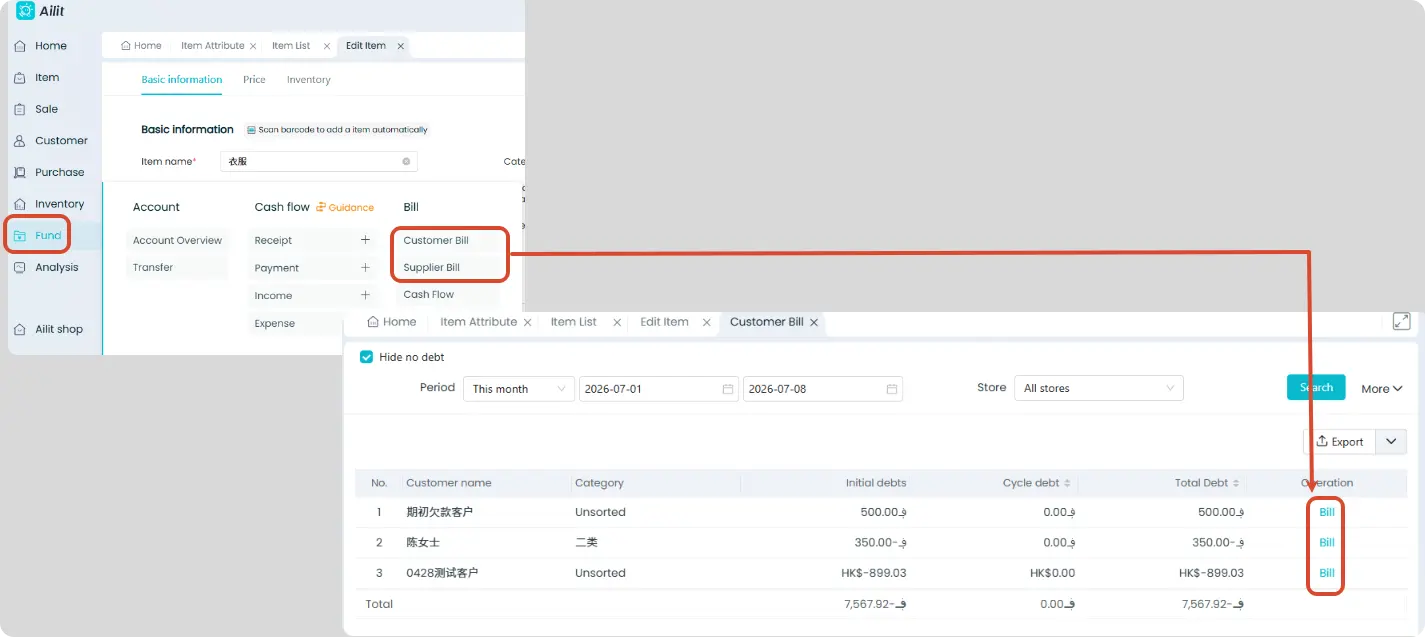Click the plus icon beside Receipt

click(x=365, y=240)
